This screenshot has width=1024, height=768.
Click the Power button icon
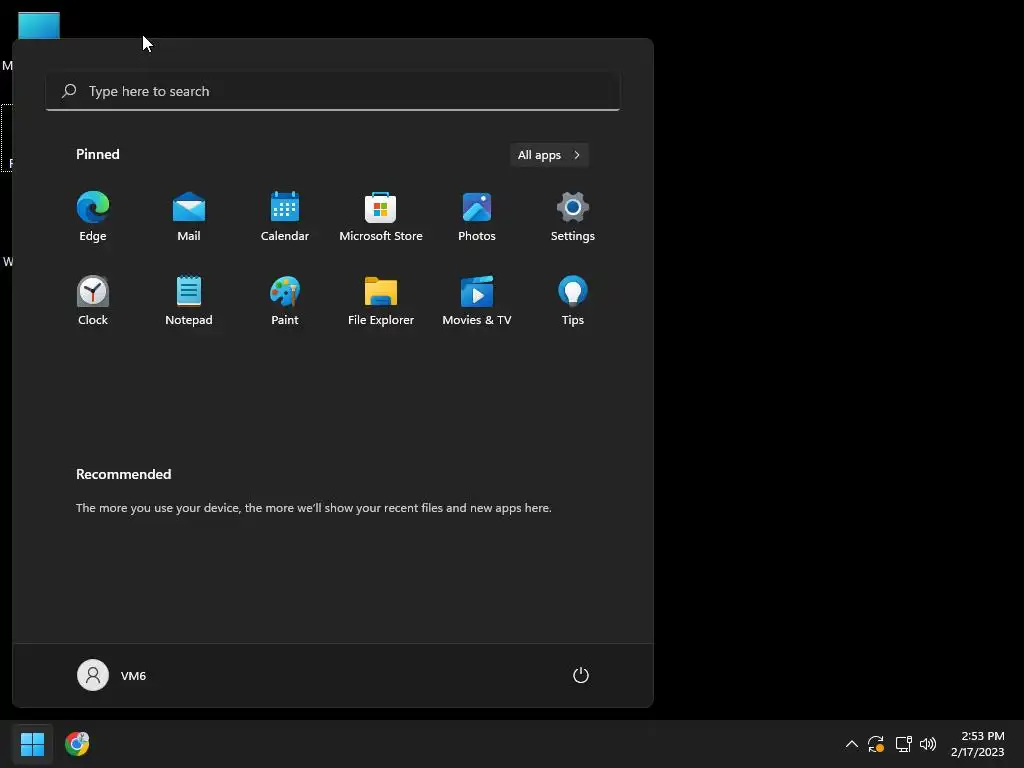(x=581, y=675)
